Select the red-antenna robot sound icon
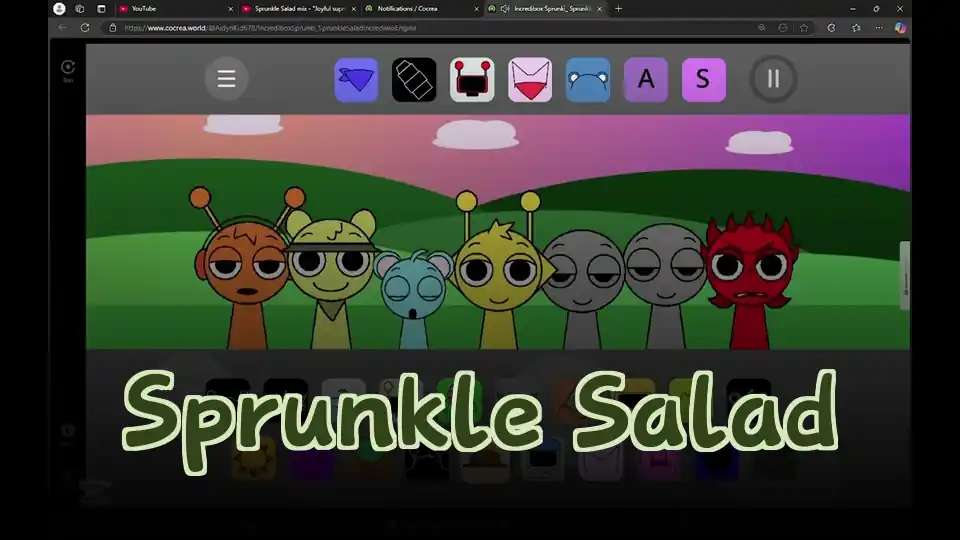This screenshot has width=960, height=540. point(472,80)
